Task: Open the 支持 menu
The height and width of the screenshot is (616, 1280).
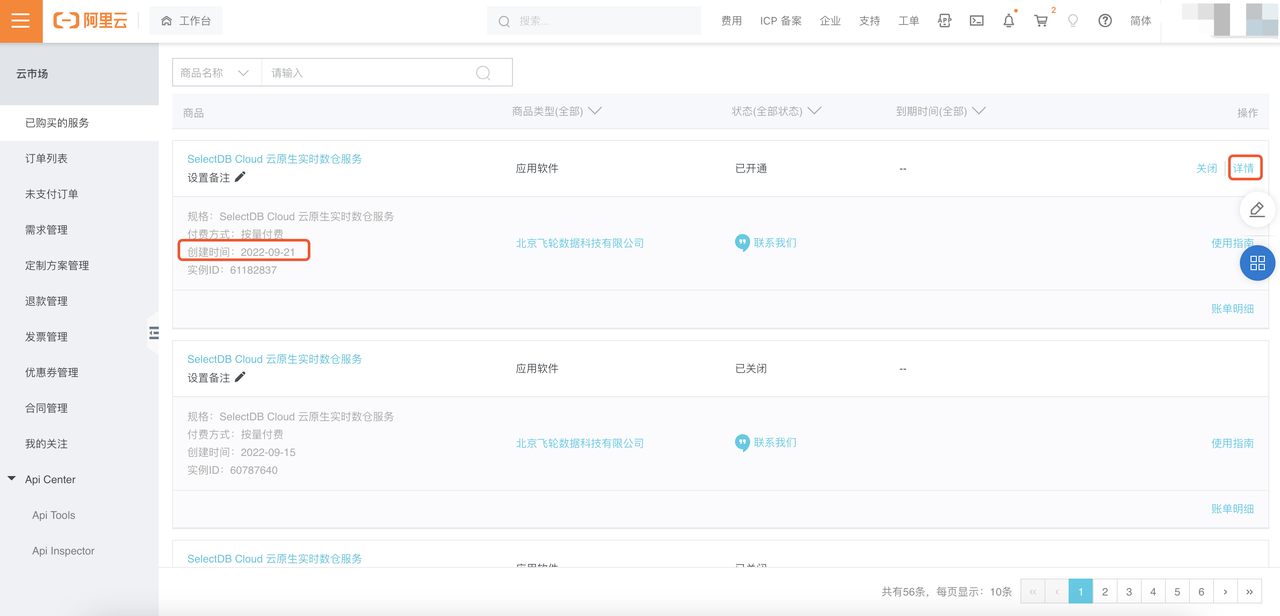Action: 870,21
